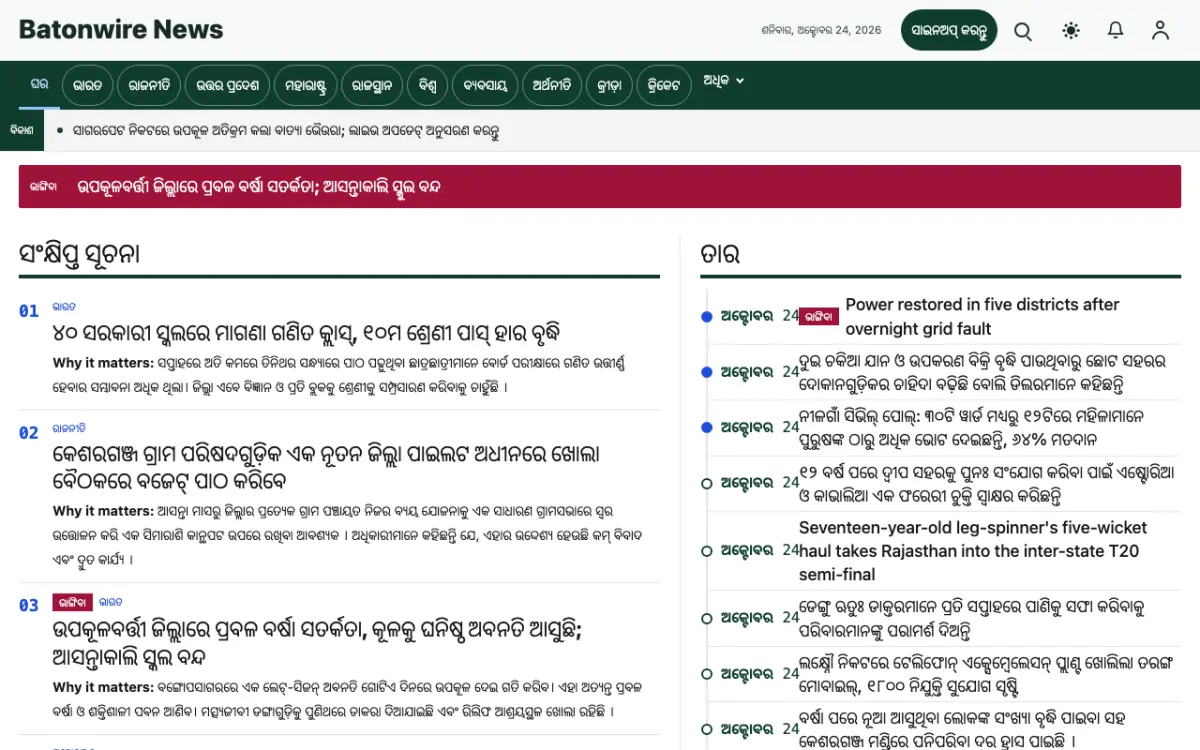Screen dimensions: 1200x750
Task: Open the user account profile icon
Action: 1160,31
